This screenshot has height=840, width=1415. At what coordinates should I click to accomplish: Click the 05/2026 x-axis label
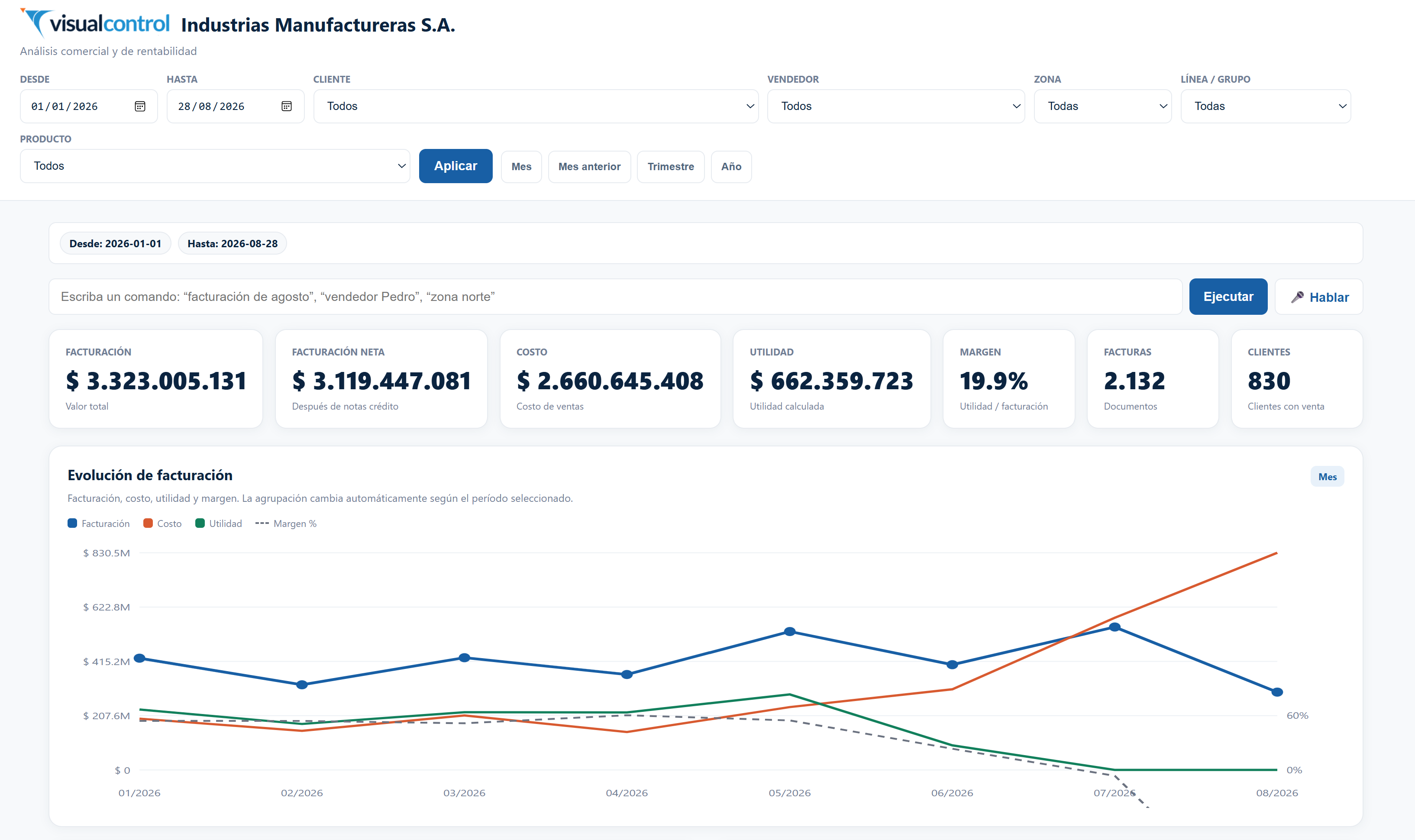point(790,793)
